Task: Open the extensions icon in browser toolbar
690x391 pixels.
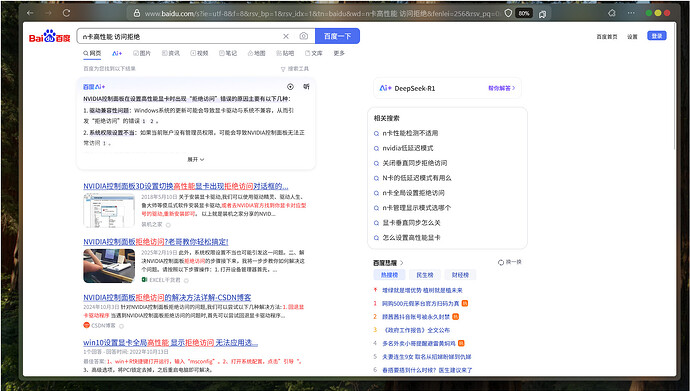Action: [x=612, y=13]
